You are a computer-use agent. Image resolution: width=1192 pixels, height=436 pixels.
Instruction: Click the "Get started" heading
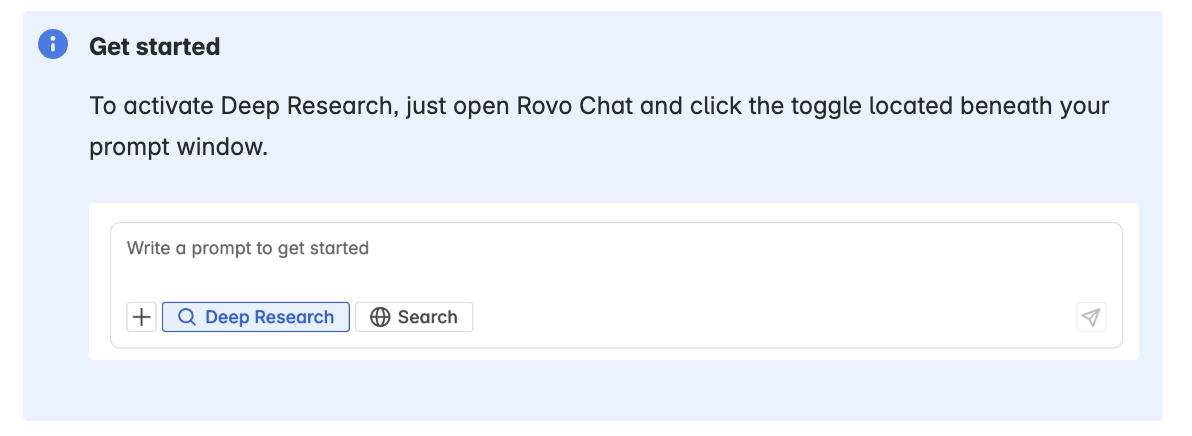154,46
